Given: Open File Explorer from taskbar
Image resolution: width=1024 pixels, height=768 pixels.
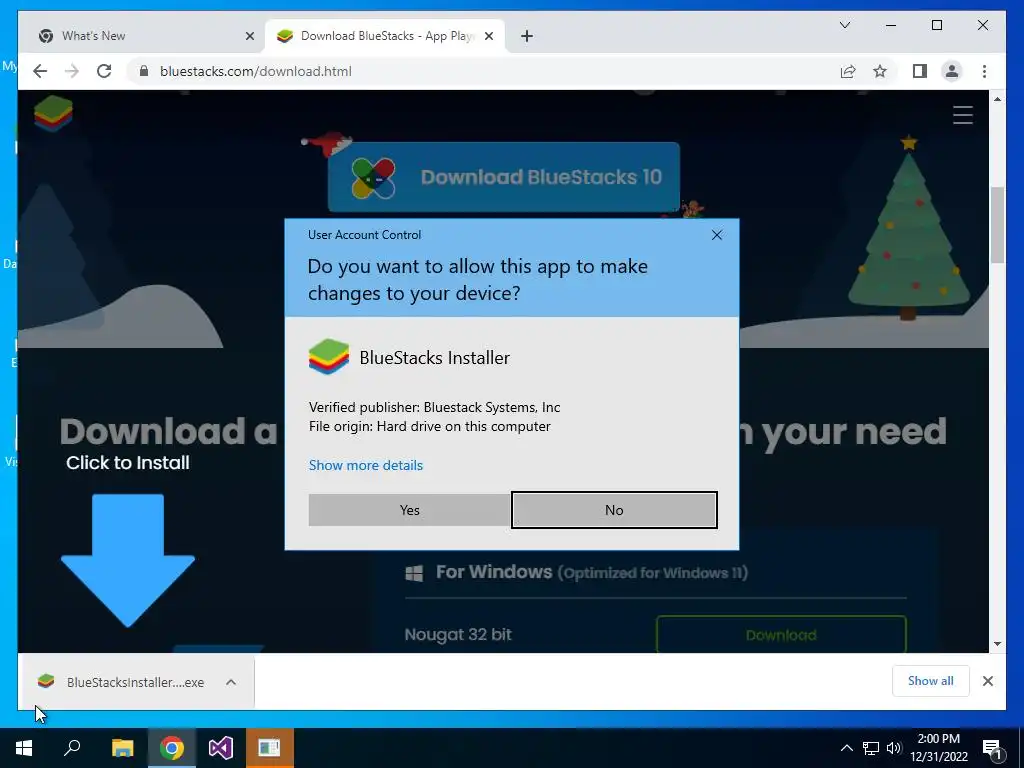Looking at the screenshot, I should tap(122, 748).
